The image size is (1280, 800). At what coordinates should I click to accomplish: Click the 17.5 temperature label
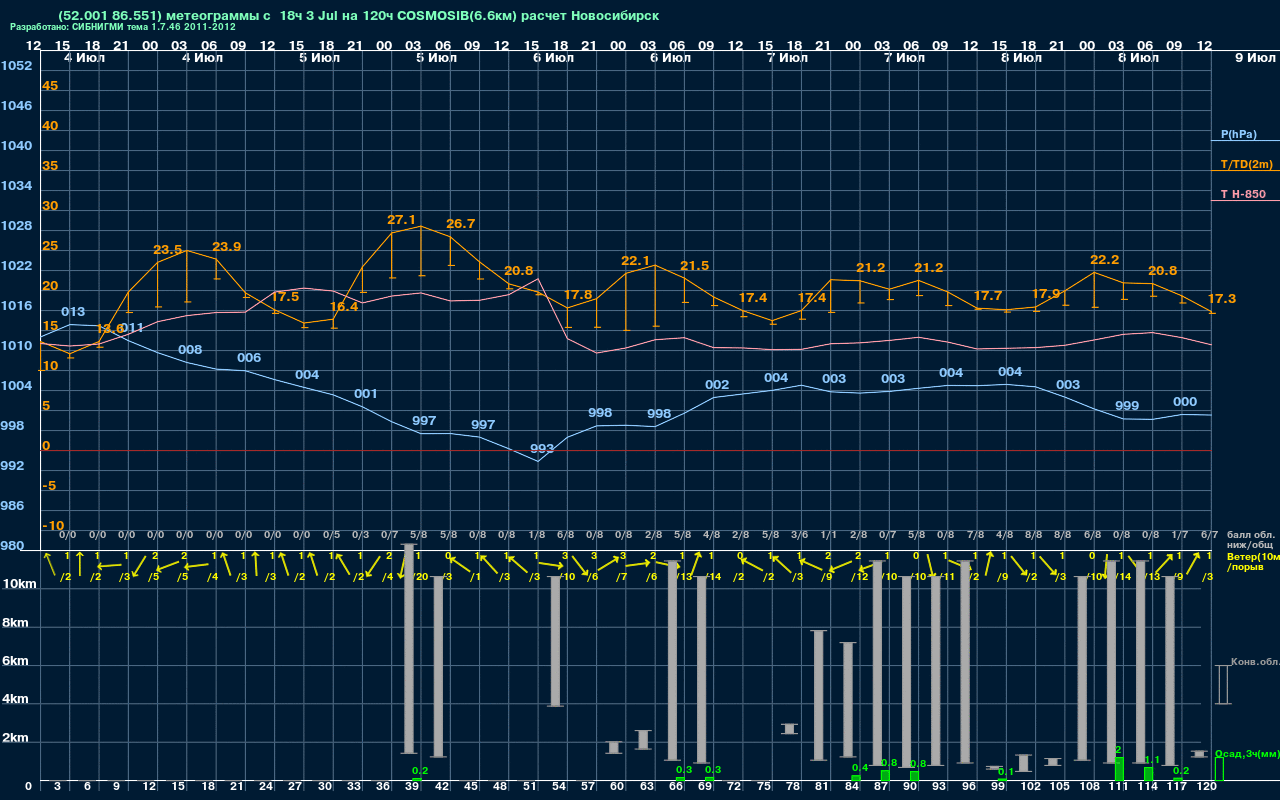[285, 297]
